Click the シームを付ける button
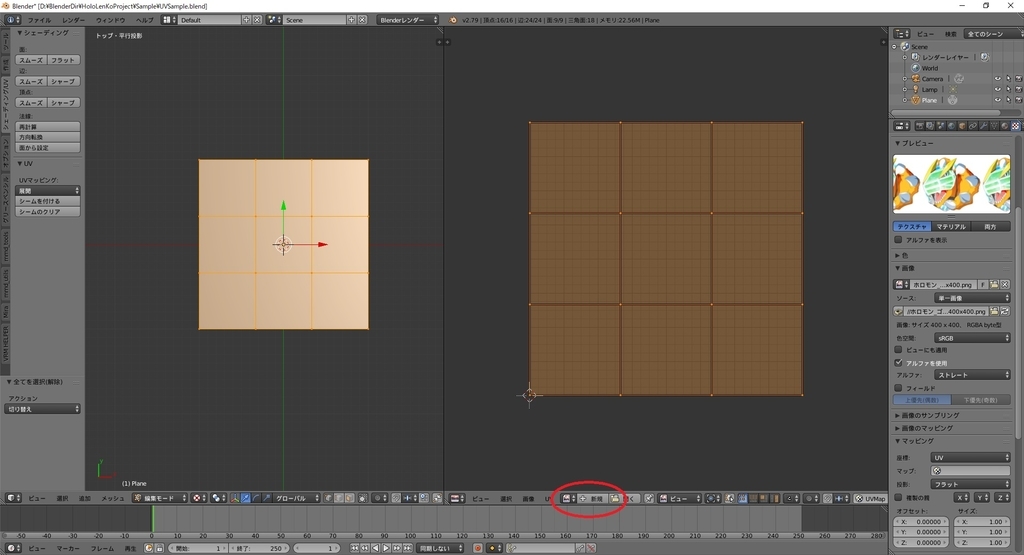 [x=48, y=201]
